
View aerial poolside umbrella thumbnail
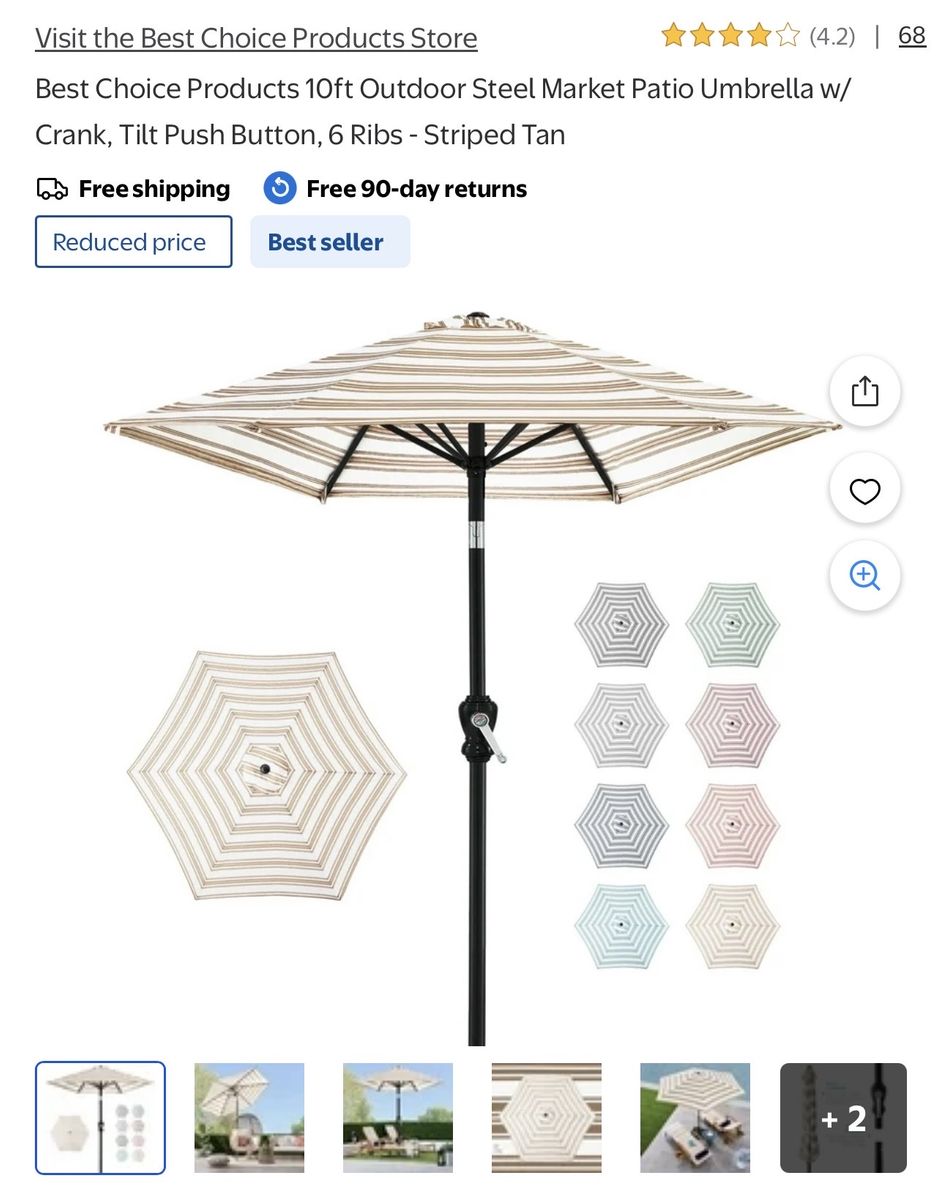coord(695,1118)
